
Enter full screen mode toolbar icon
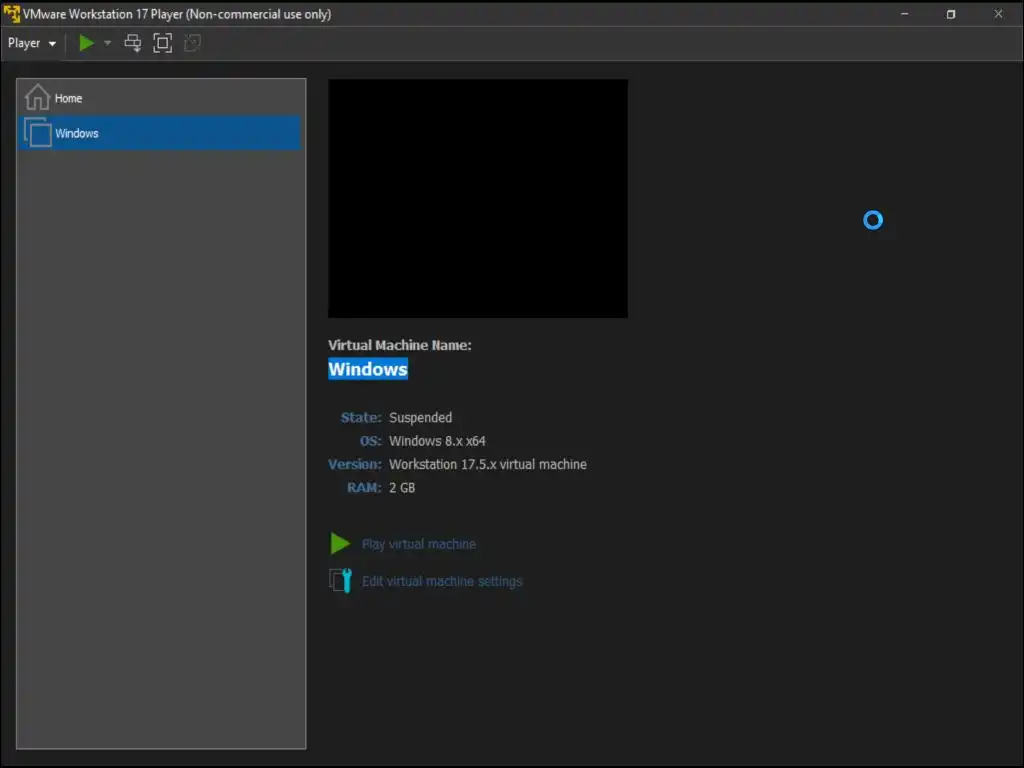(x=163, y=43)
